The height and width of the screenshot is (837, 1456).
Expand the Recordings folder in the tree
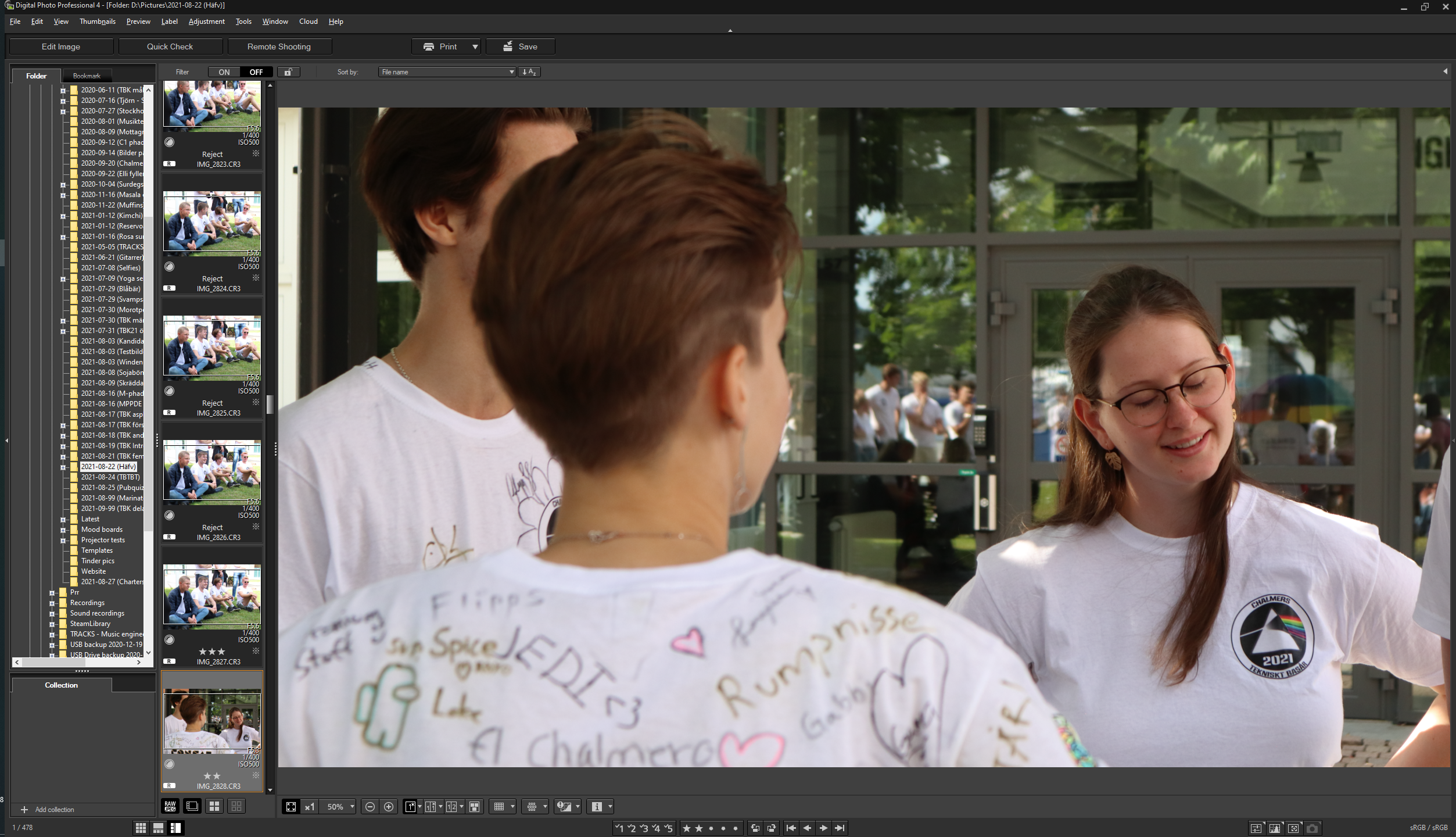52,603
